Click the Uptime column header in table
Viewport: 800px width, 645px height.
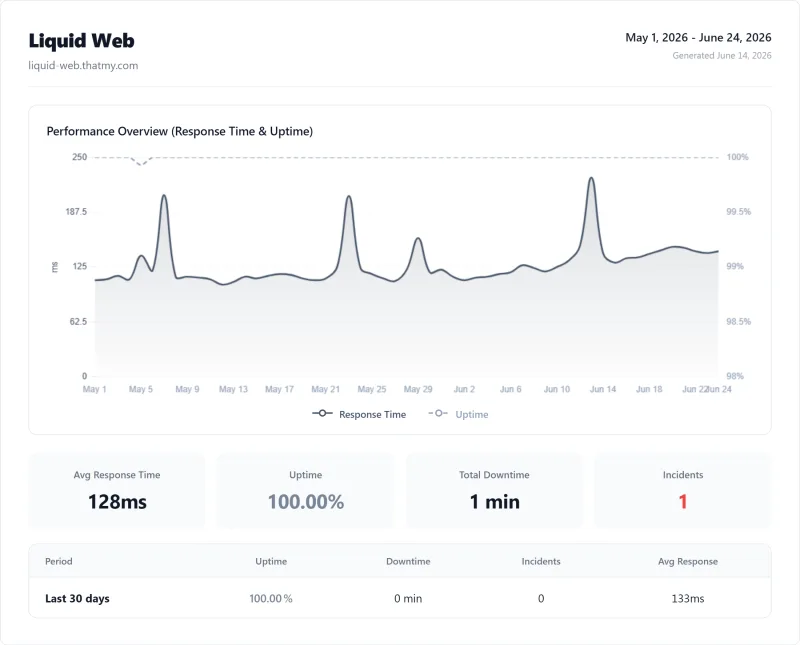click(271, 561)
